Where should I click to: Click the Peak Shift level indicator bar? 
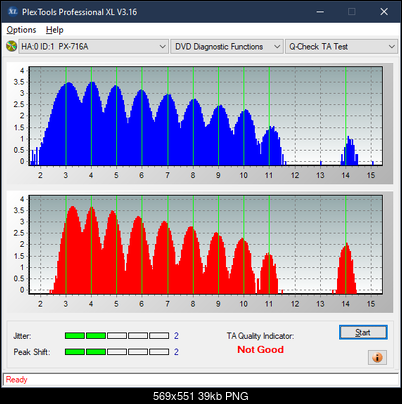point(117,352)
